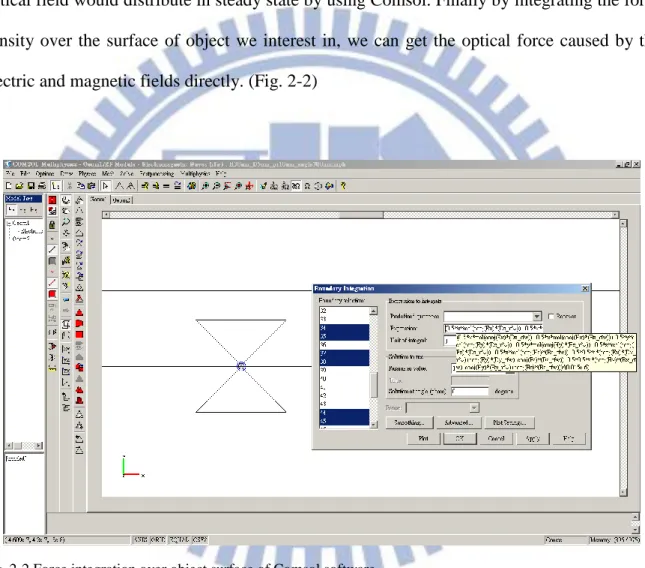The height and width of the screenshot is (568, 645).
Task: Click the yellow ruler icon in left toolbar
Action: pyautogui.click(x=52, y=369)
